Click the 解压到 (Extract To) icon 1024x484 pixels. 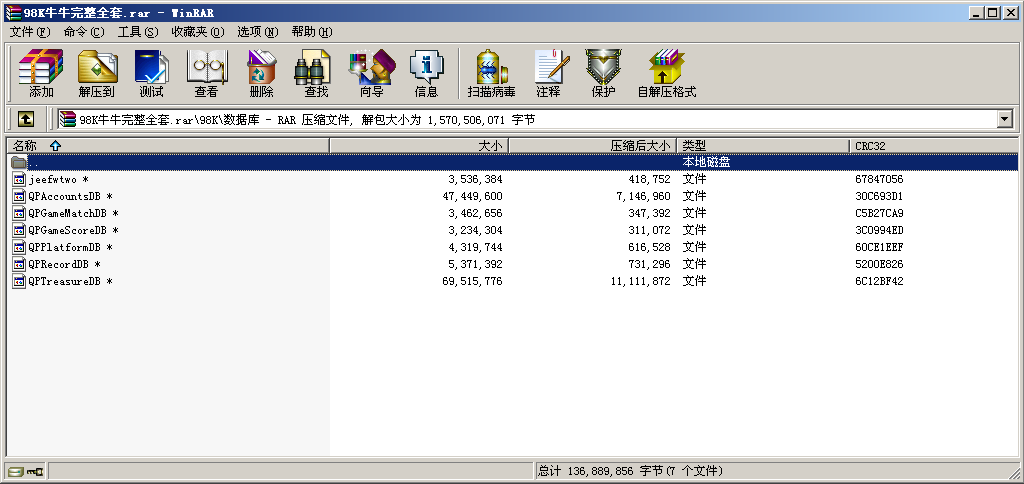97,73
